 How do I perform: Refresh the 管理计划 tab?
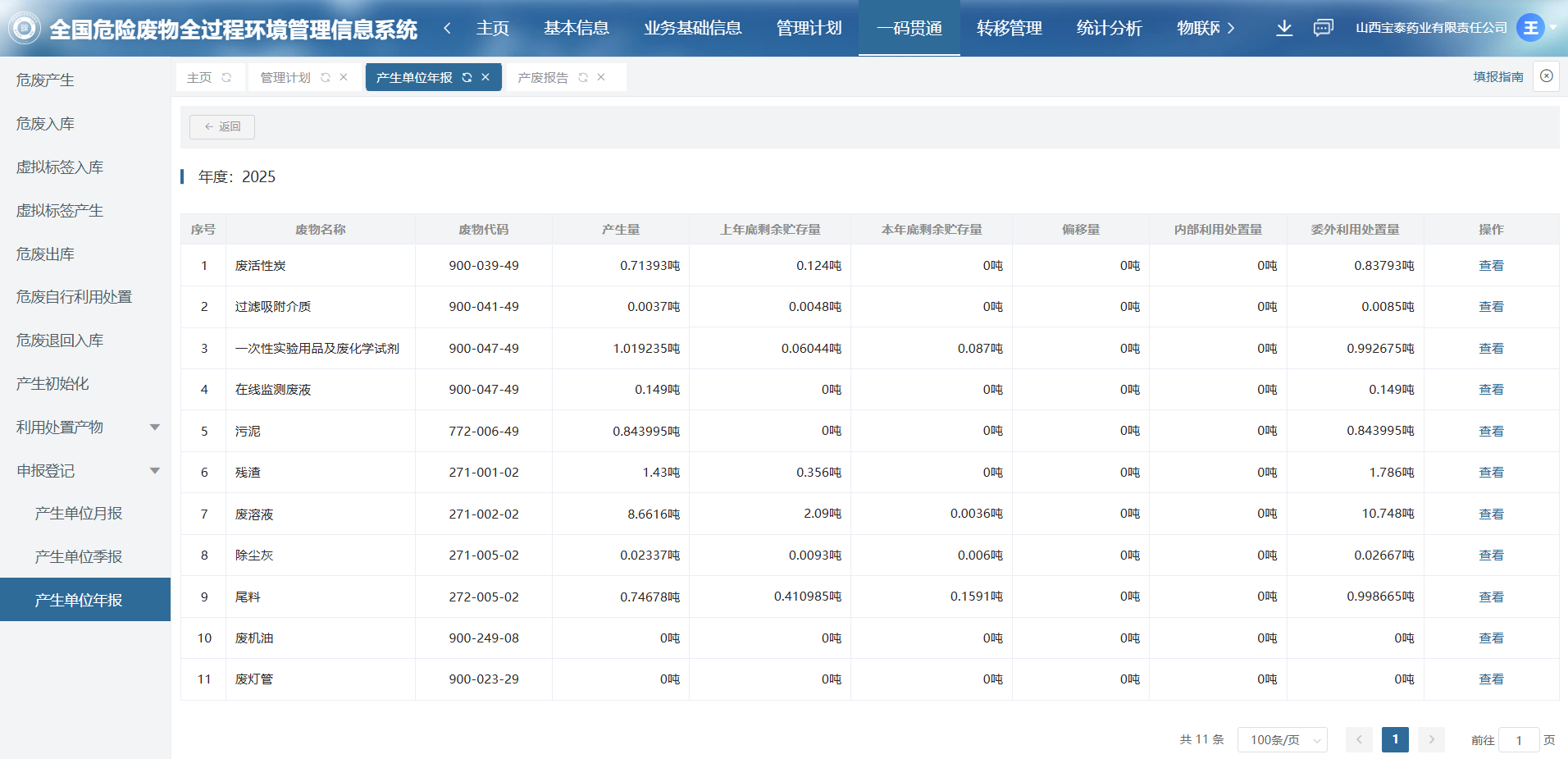tap(326, 77)
